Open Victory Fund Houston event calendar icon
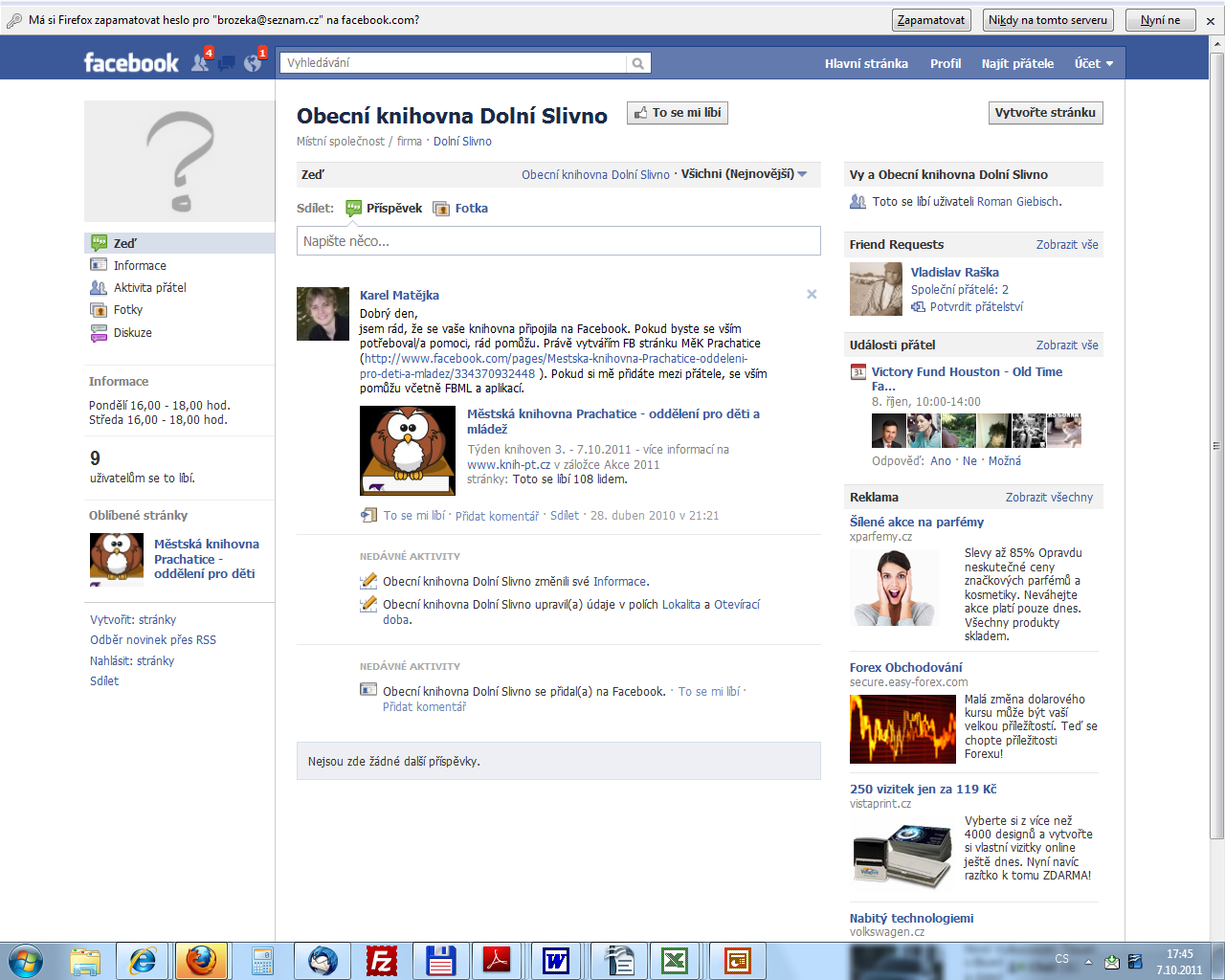 point(858,372)
